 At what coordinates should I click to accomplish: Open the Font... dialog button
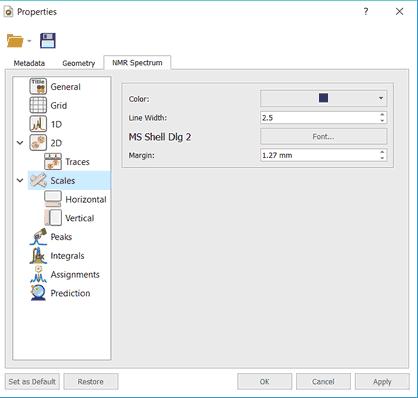pyautogui.click(x=323, y=136)
